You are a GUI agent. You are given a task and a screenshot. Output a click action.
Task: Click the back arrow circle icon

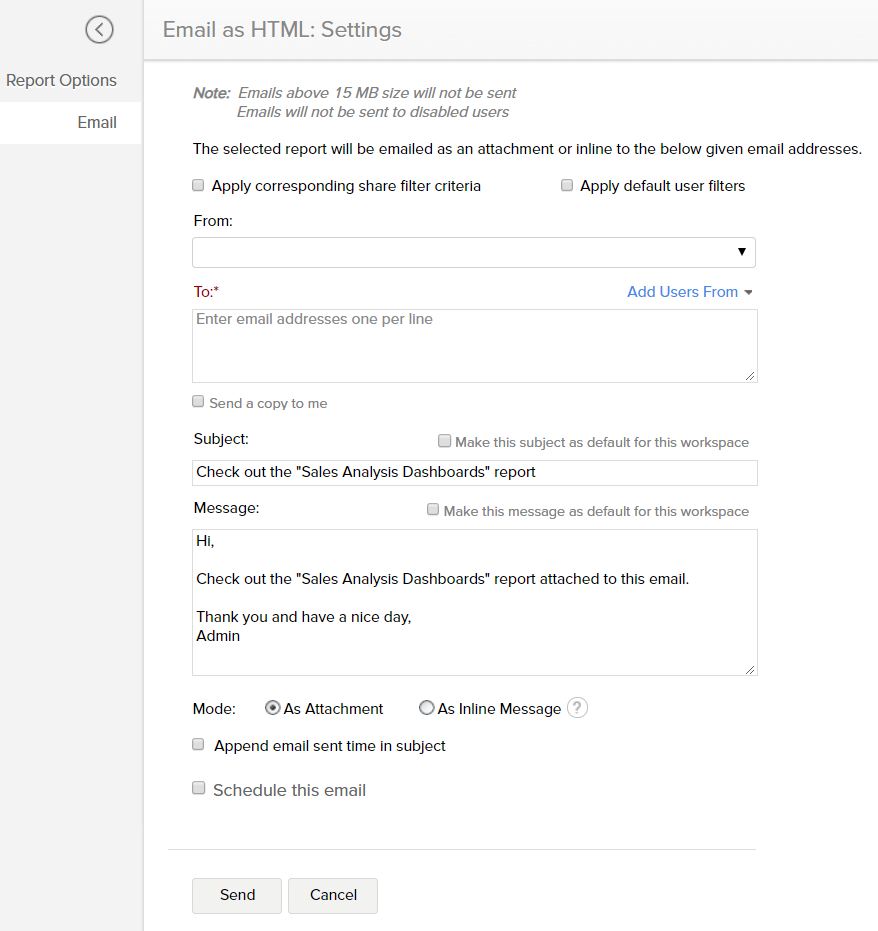(99, 30)
